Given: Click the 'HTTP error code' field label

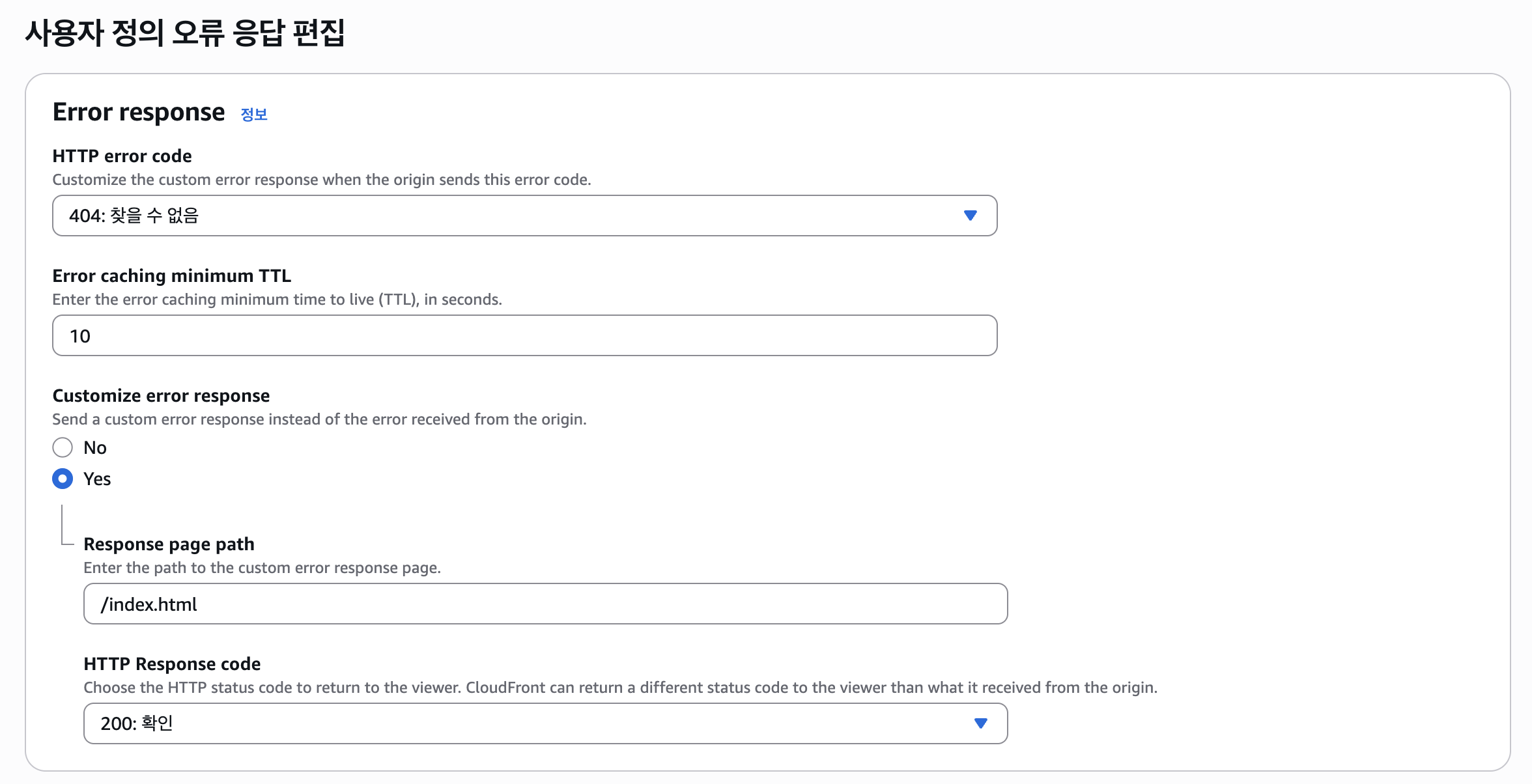Looking at the screenshot, I should point(122,156).
